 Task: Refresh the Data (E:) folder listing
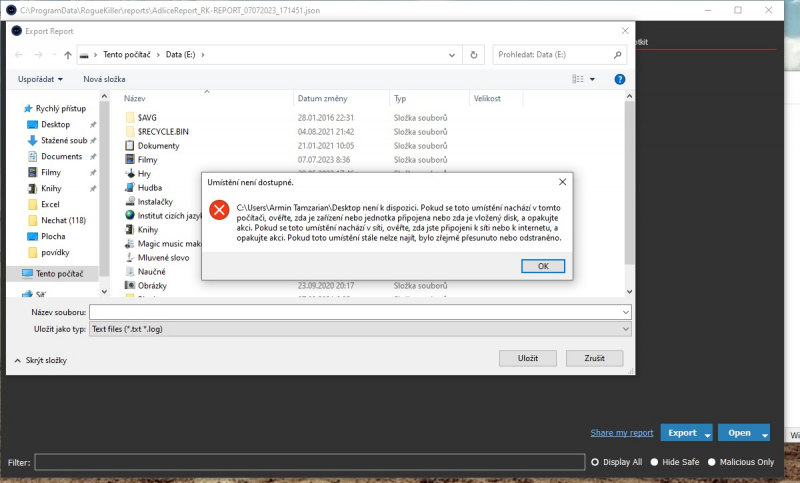[473, 55]
